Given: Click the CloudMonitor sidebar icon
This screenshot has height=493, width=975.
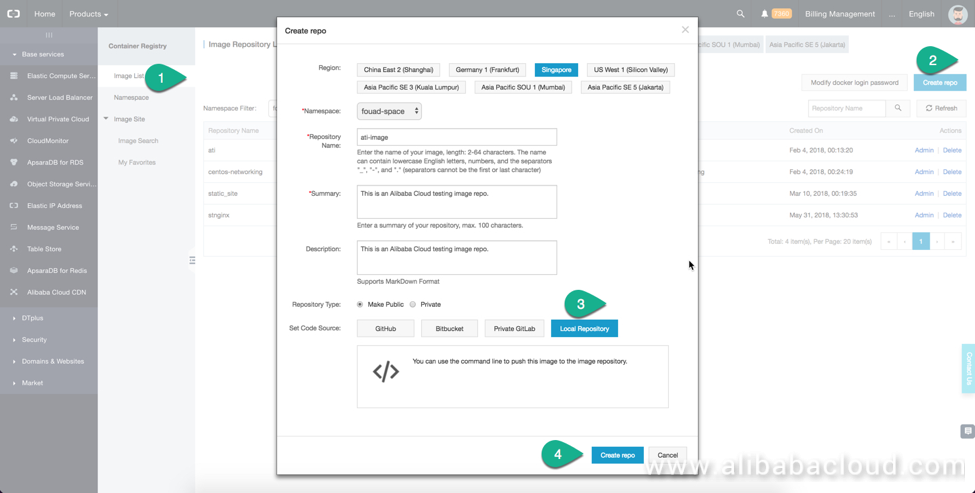Looking at the screenshot, I should pyautogui.click(x=14, y=141).
